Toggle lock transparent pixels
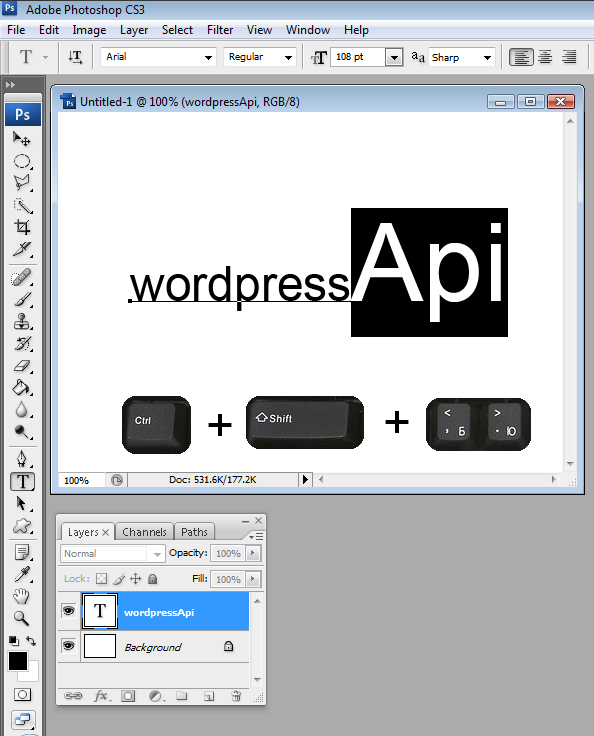This screenshot has width=594, height=736. (x=101, y=579)
